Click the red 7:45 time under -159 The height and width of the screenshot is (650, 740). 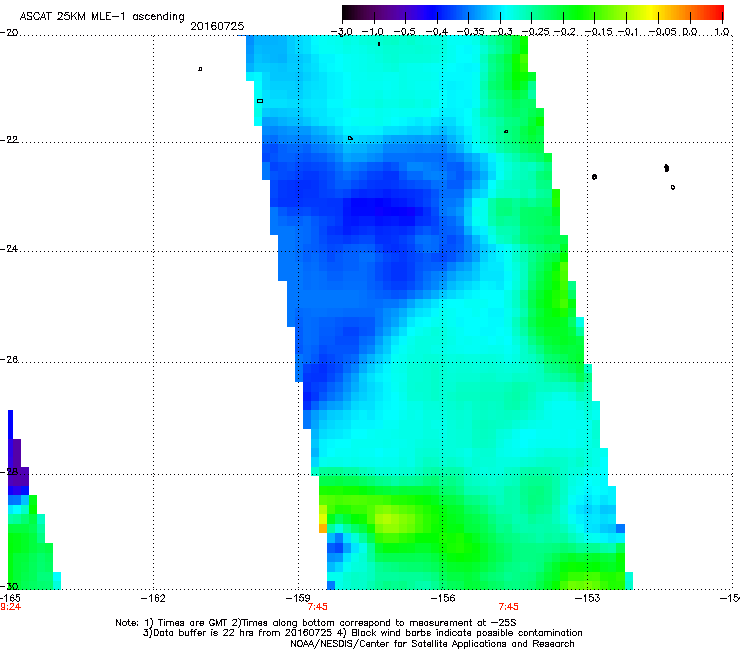click(318, 607)
